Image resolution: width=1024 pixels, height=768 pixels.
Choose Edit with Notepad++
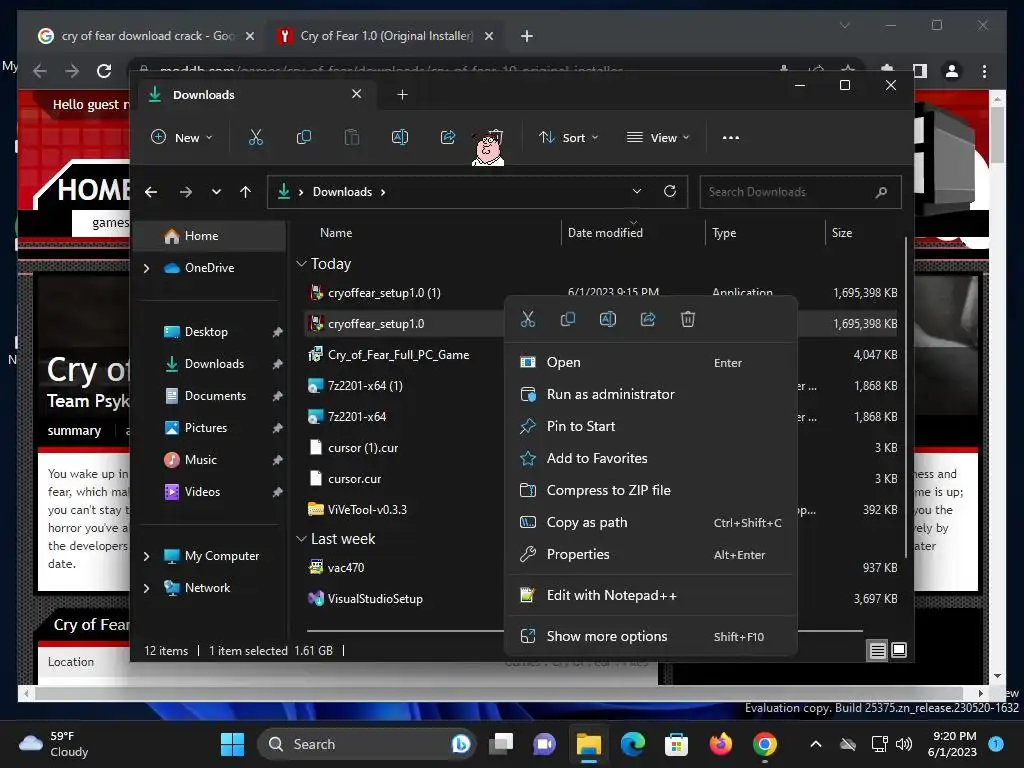[x=651, y=596]
